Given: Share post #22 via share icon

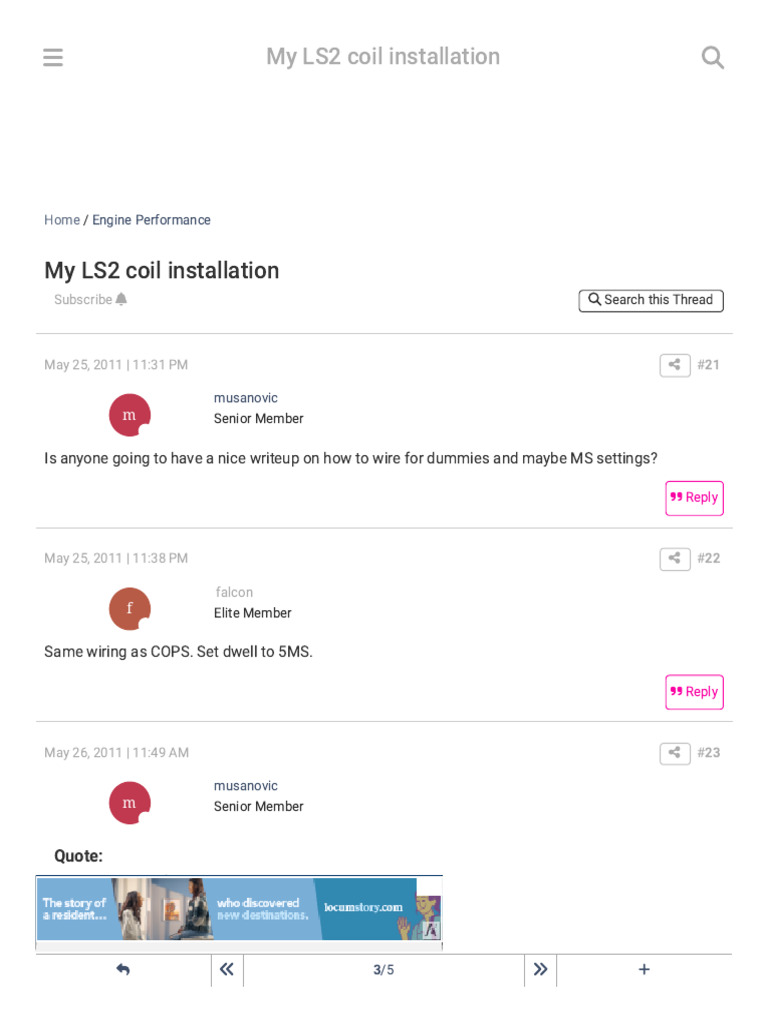Looking at the screenshot, I should [675, 558].
